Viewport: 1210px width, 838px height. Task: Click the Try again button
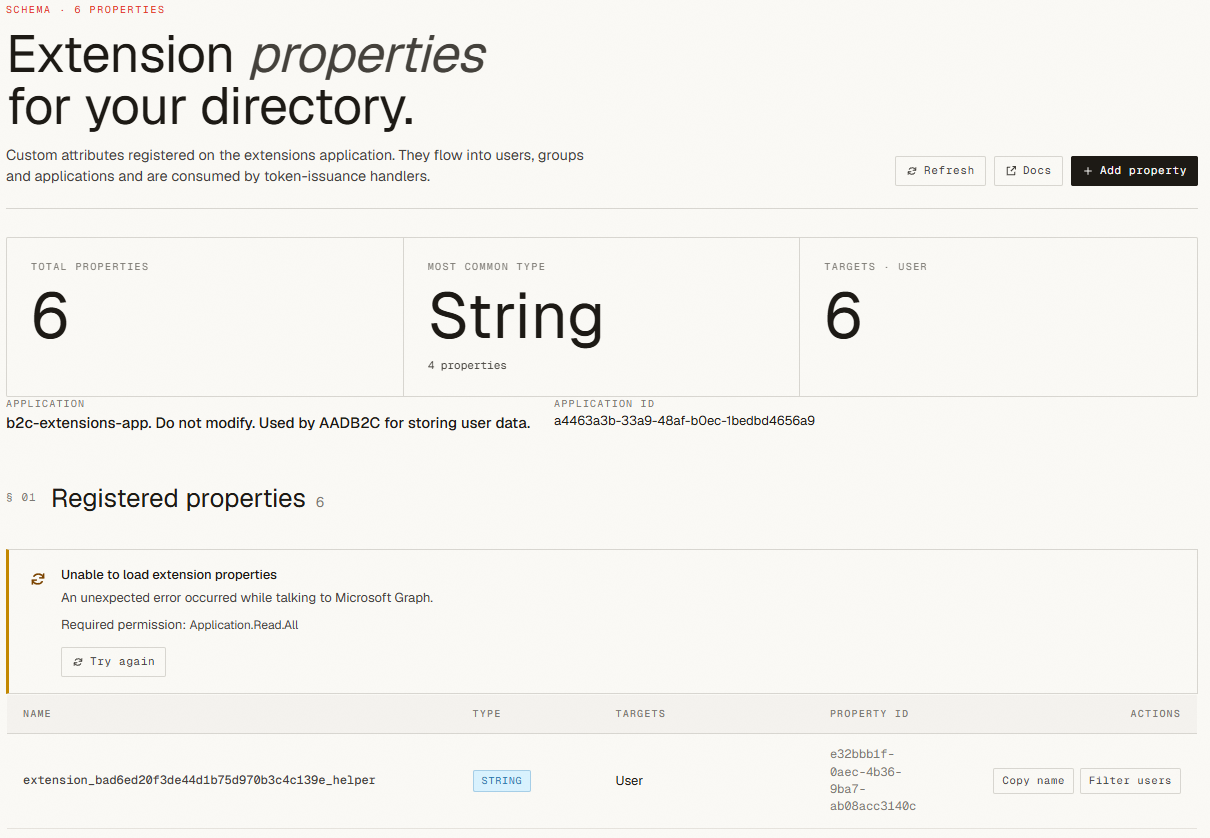point(113,662)
